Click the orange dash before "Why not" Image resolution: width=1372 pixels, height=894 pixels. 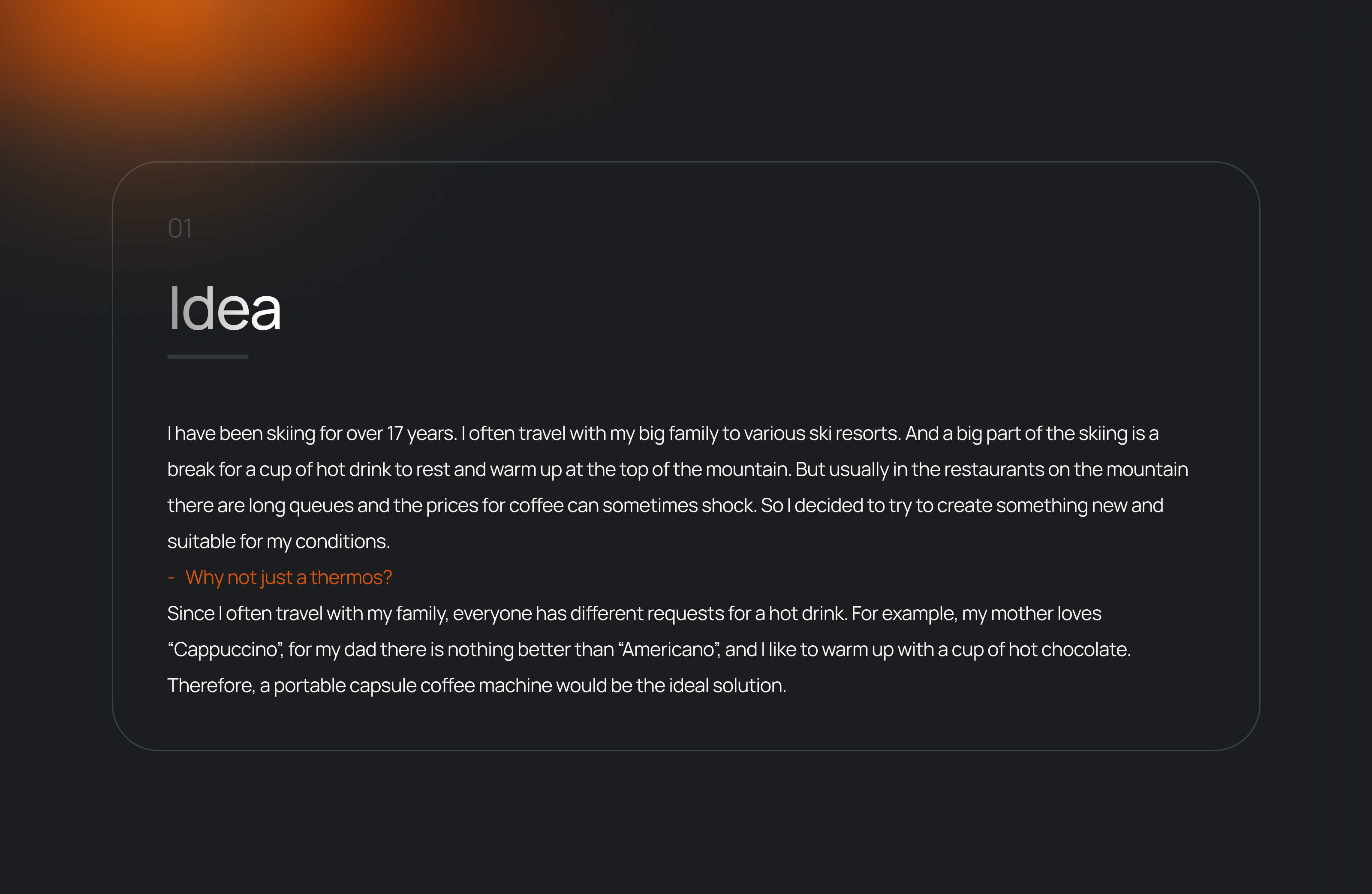point(171,577)
